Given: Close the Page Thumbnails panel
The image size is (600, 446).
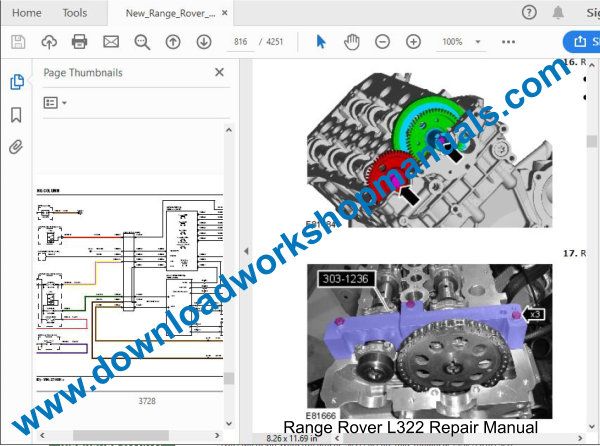Looking at the screenshot, I should pos(219,72).
